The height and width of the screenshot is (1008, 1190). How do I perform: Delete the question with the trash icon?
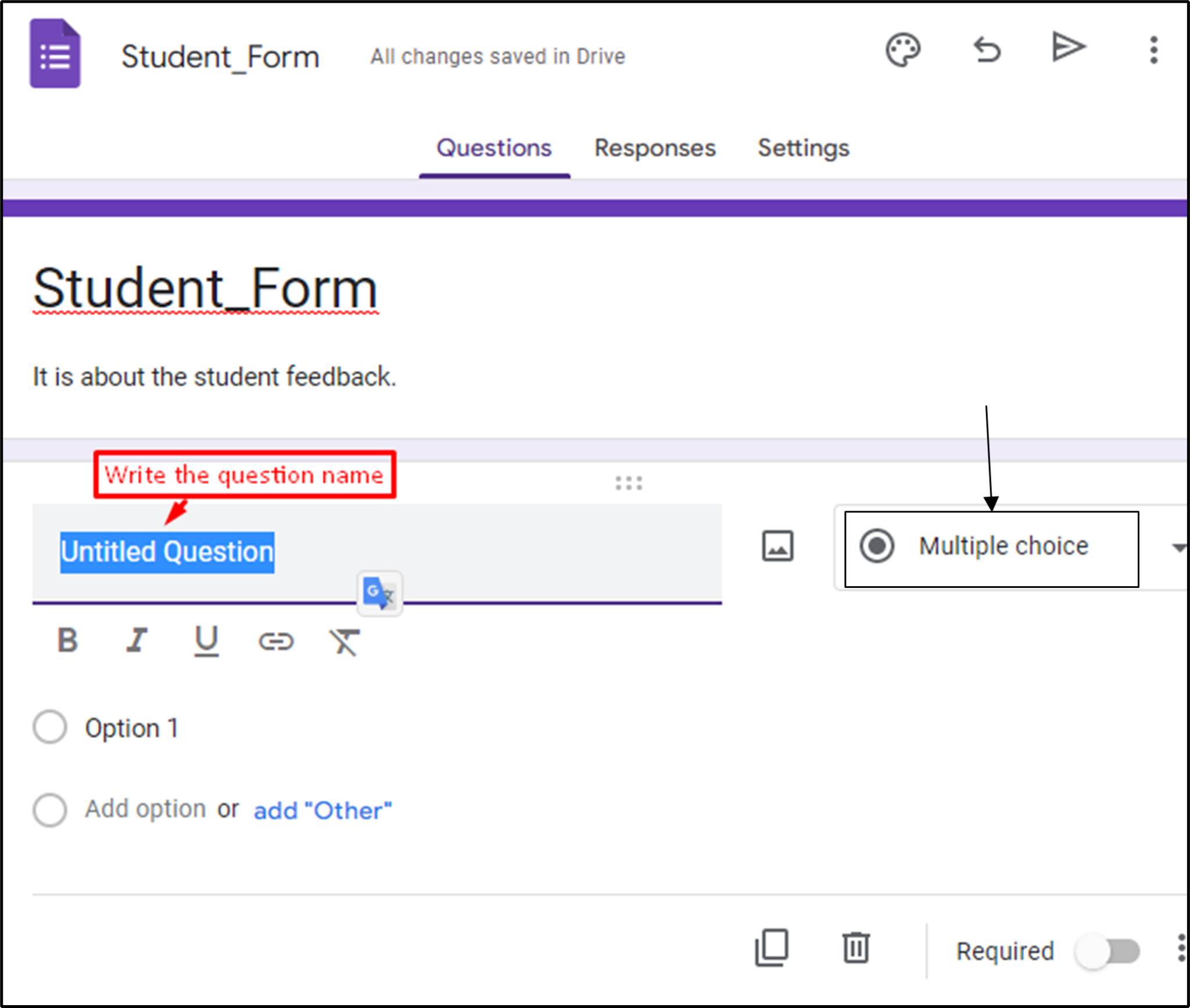point(856,948)
